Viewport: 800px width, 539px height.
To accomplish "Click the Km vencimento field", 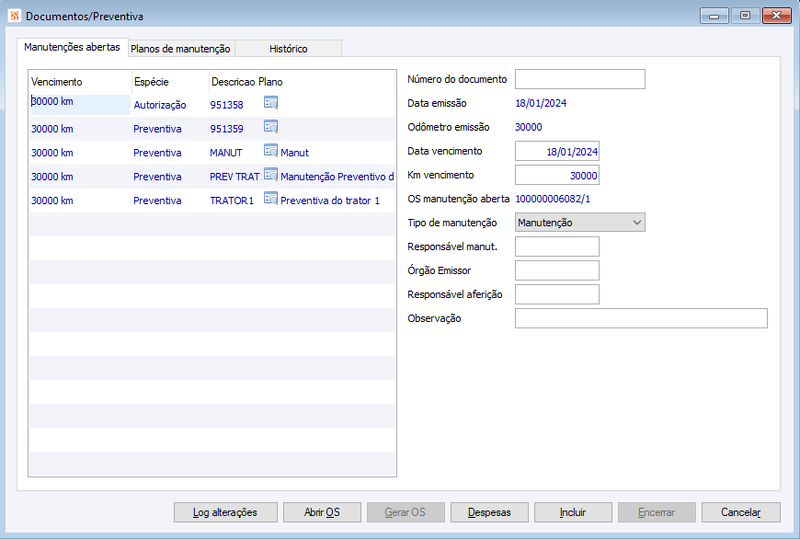I will (557, 175).
